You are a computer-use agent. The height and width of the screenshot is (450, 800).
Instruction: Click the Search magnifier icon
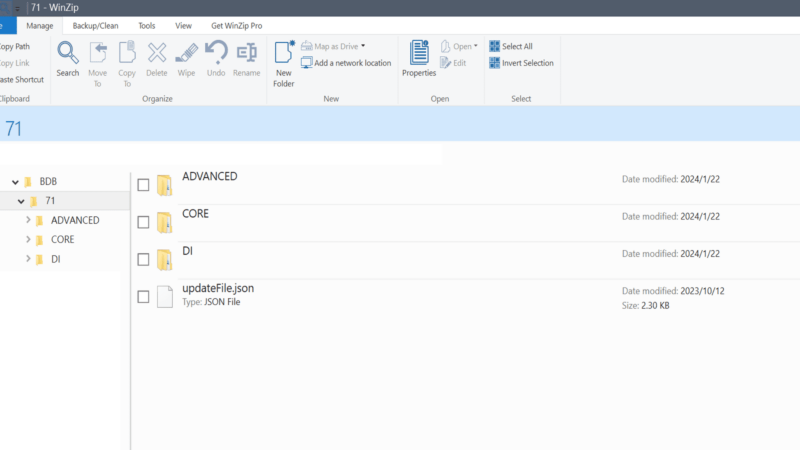(68, 53)
